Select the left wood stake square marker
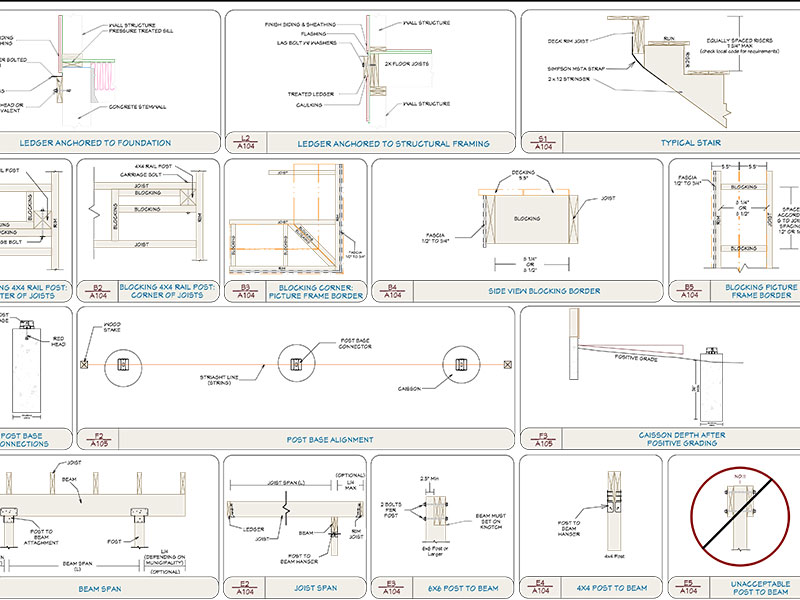 pos(84,364)
